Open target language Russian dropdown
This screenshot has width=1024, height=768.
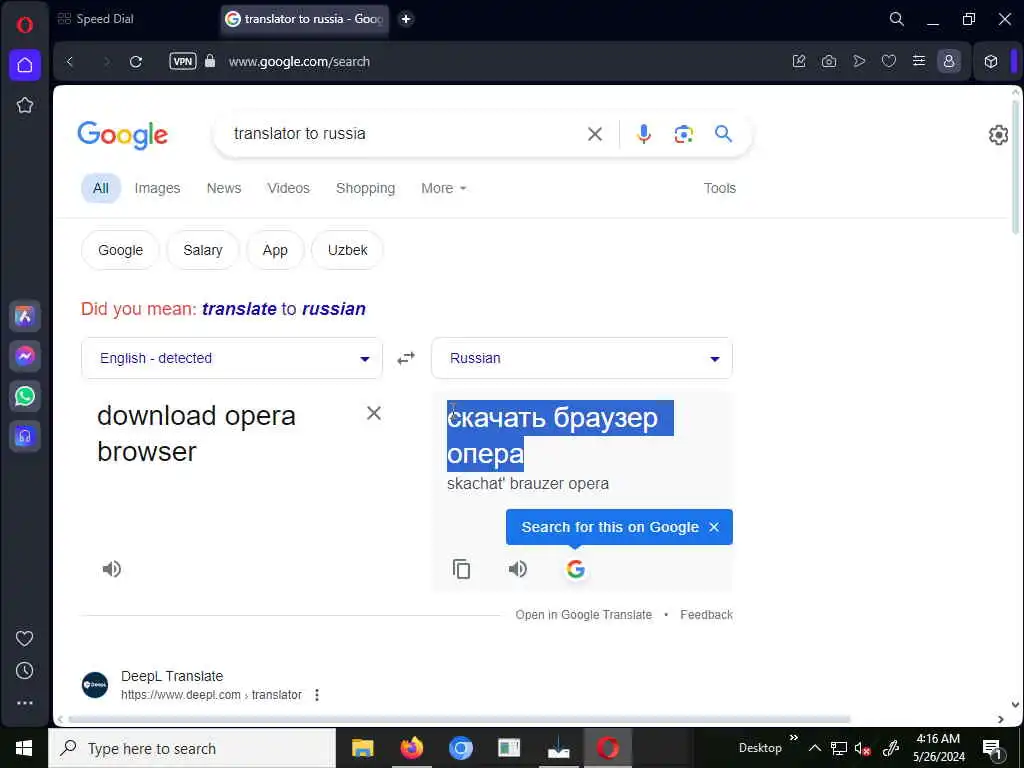click(x=582, y=358)
